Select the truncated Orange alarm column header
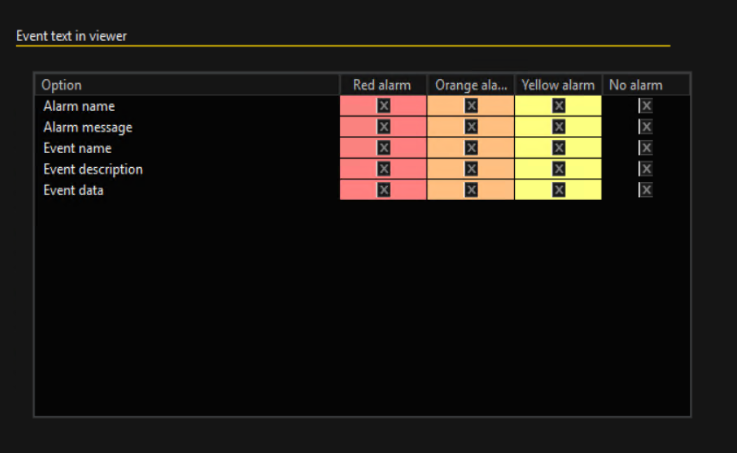737x453 pixels. (x=470, y=85)
